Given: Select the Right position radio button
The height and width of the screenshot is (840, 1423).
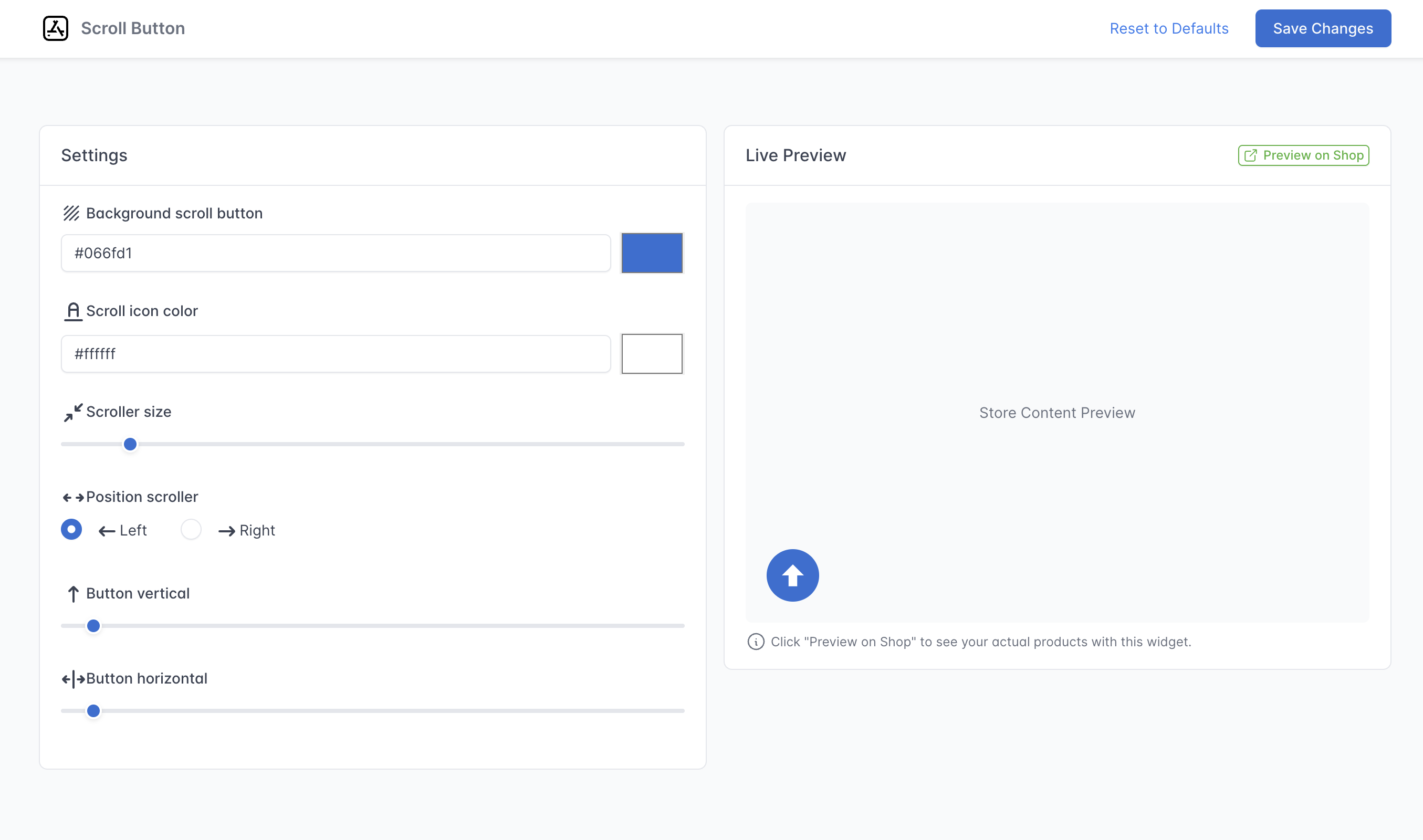Looking at the screenshot, I should pos(191,529).
